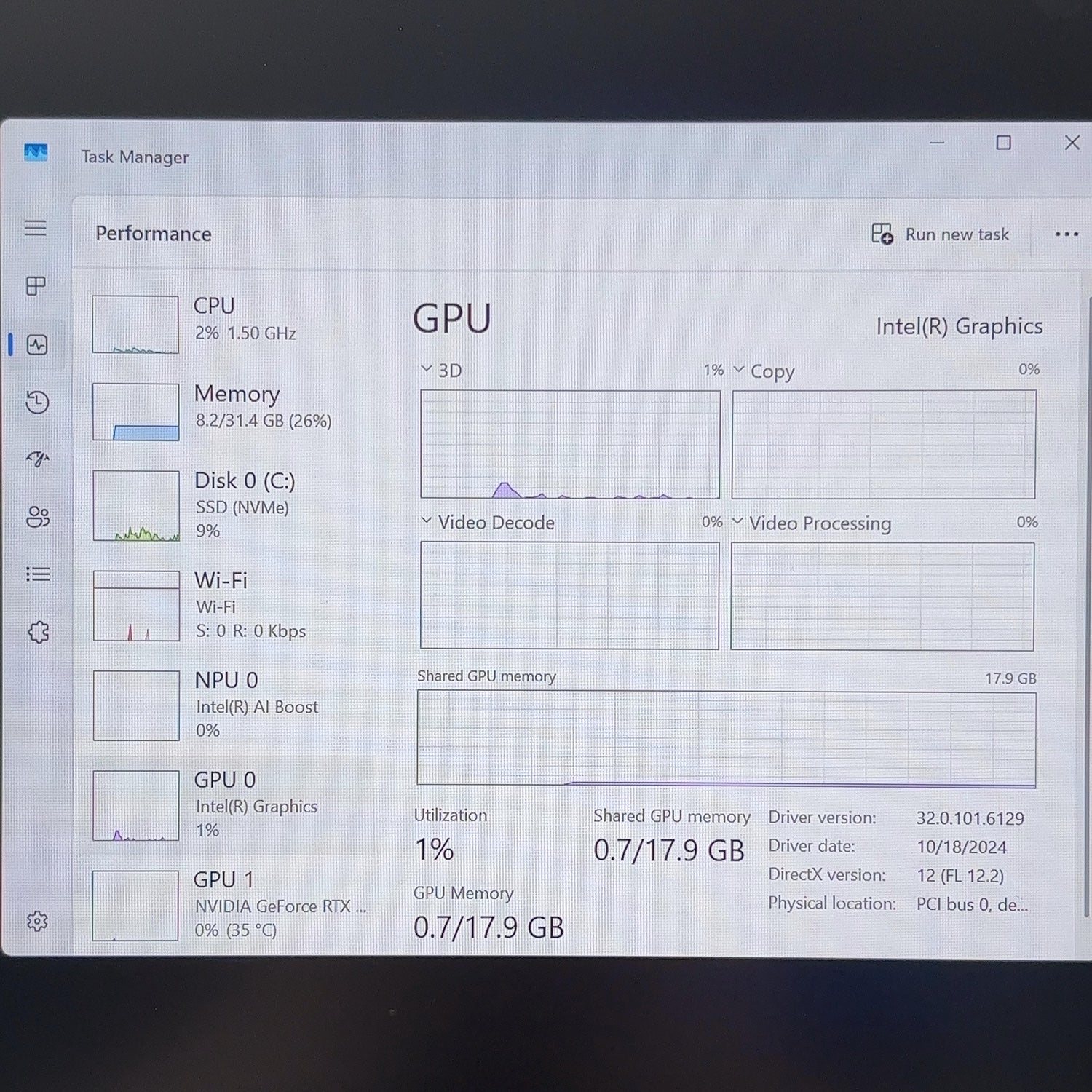Click the Copy engine graph
The image size is (1092, 1092).
[x=884, y=445]
